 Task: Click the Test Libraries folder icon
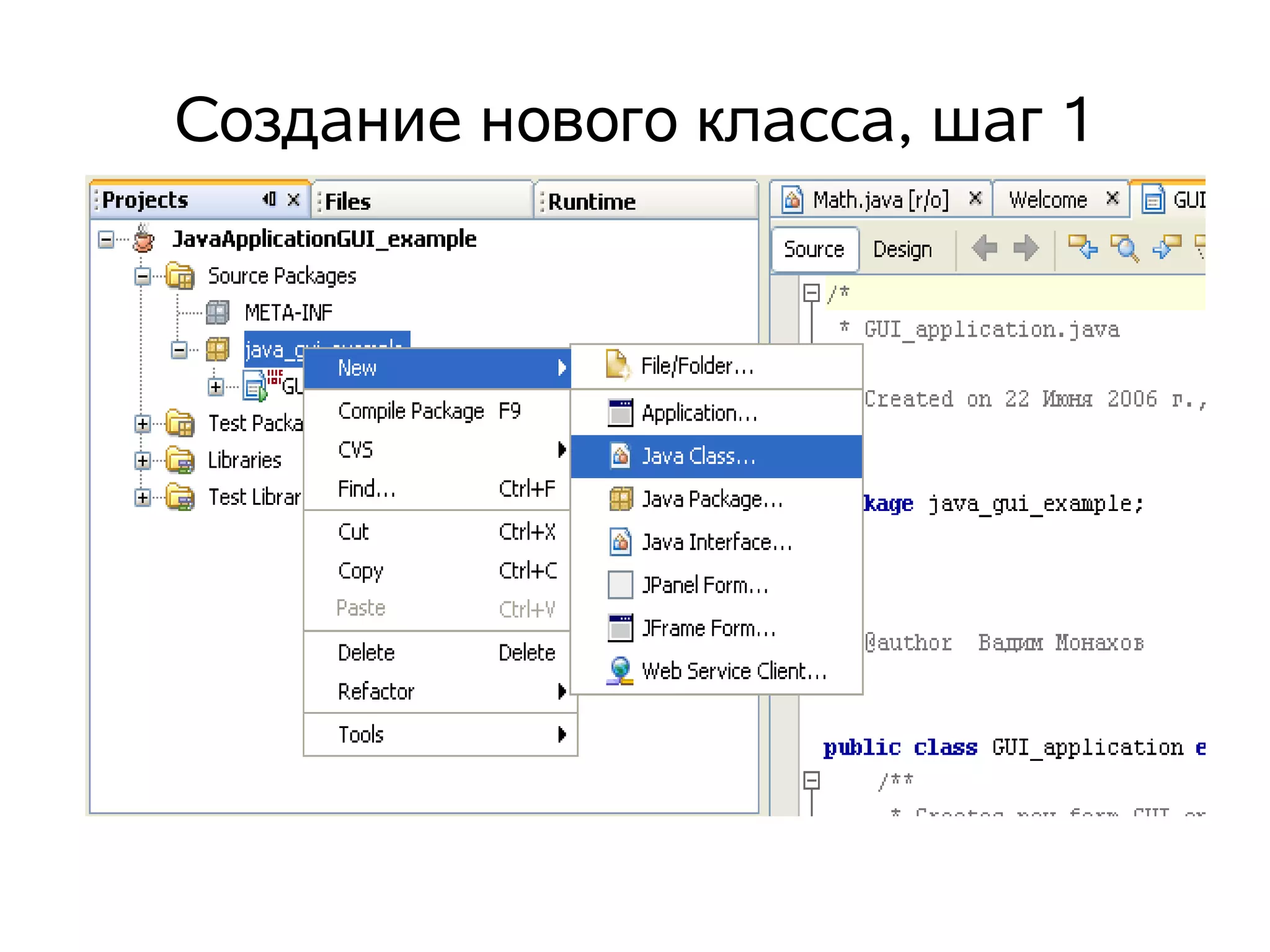coord(180,497)
